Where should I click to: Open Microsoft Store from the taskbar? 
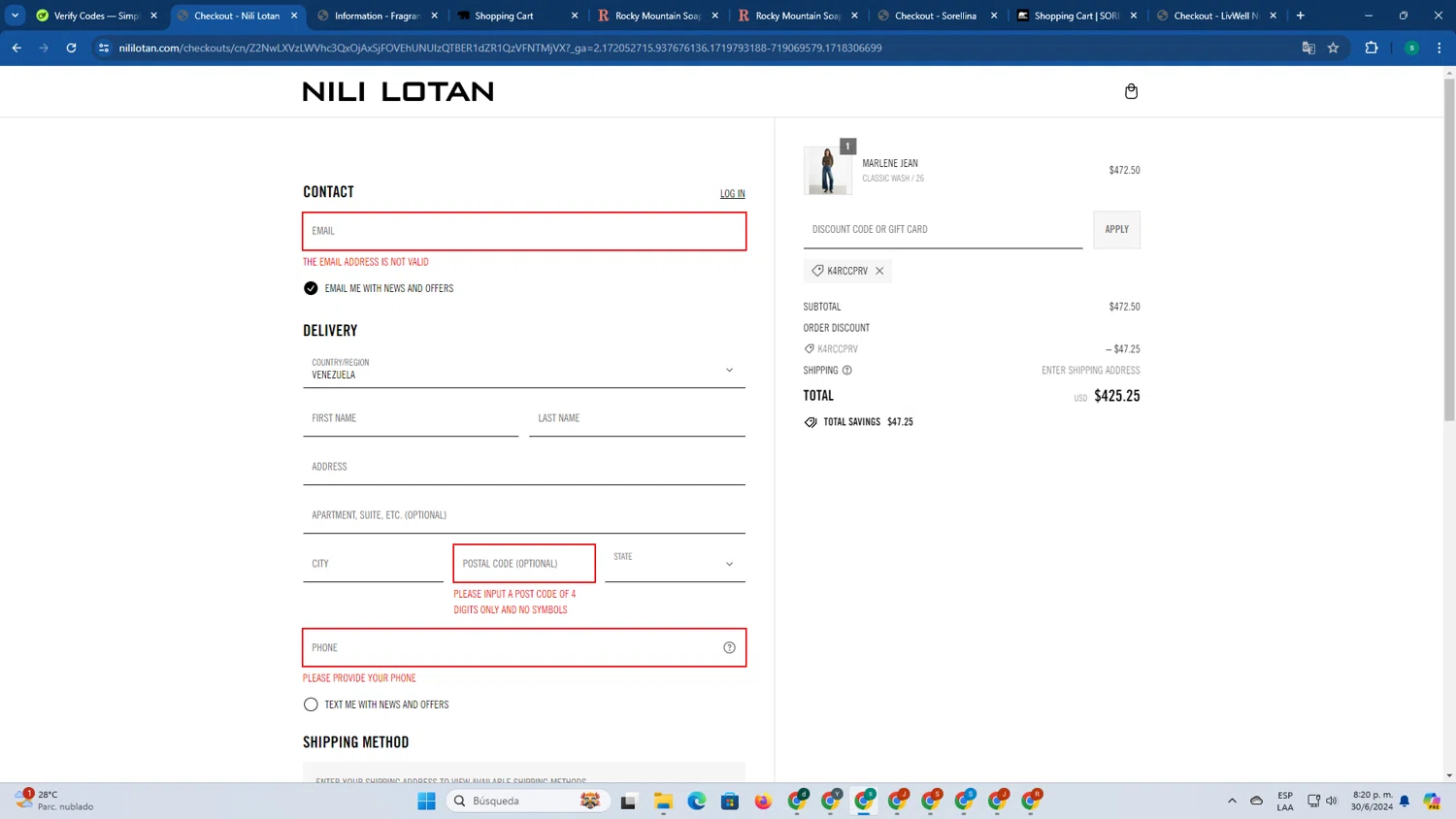pos(730,801)
